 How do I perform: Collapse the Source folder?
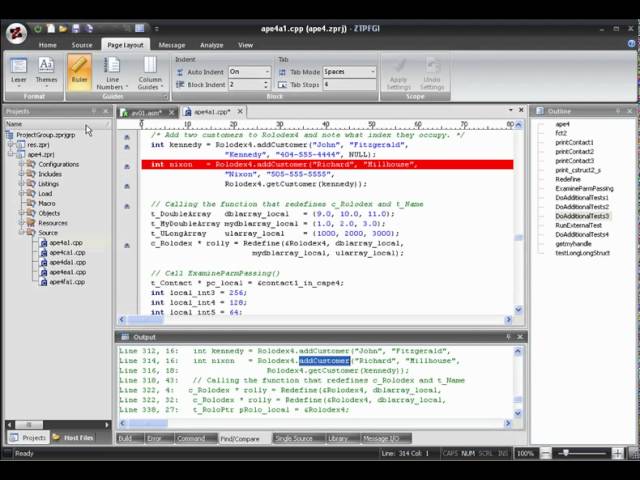21,233
